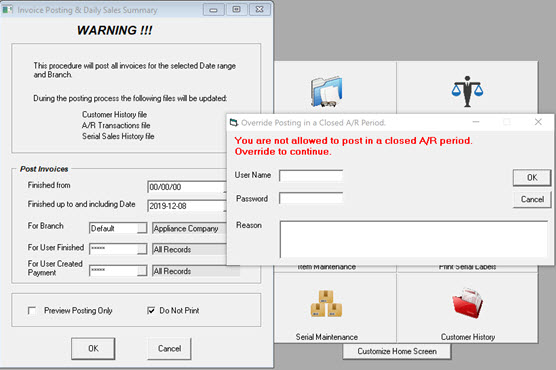Click Customize Home Screen button
The width and height of the screenshot is (556, 370).
pyautogui.click(x=397, y=351)
